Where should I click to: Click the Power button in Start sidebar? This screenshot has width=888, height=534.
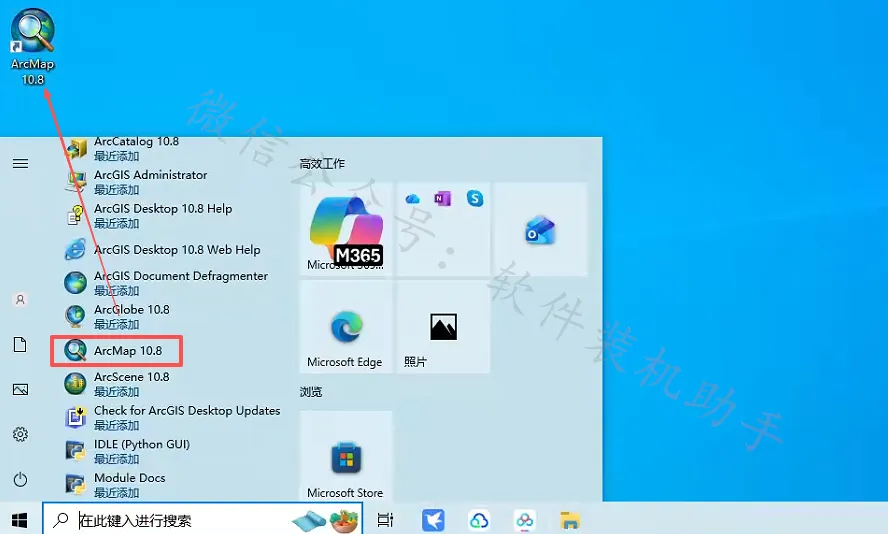[x=20, y=480]
